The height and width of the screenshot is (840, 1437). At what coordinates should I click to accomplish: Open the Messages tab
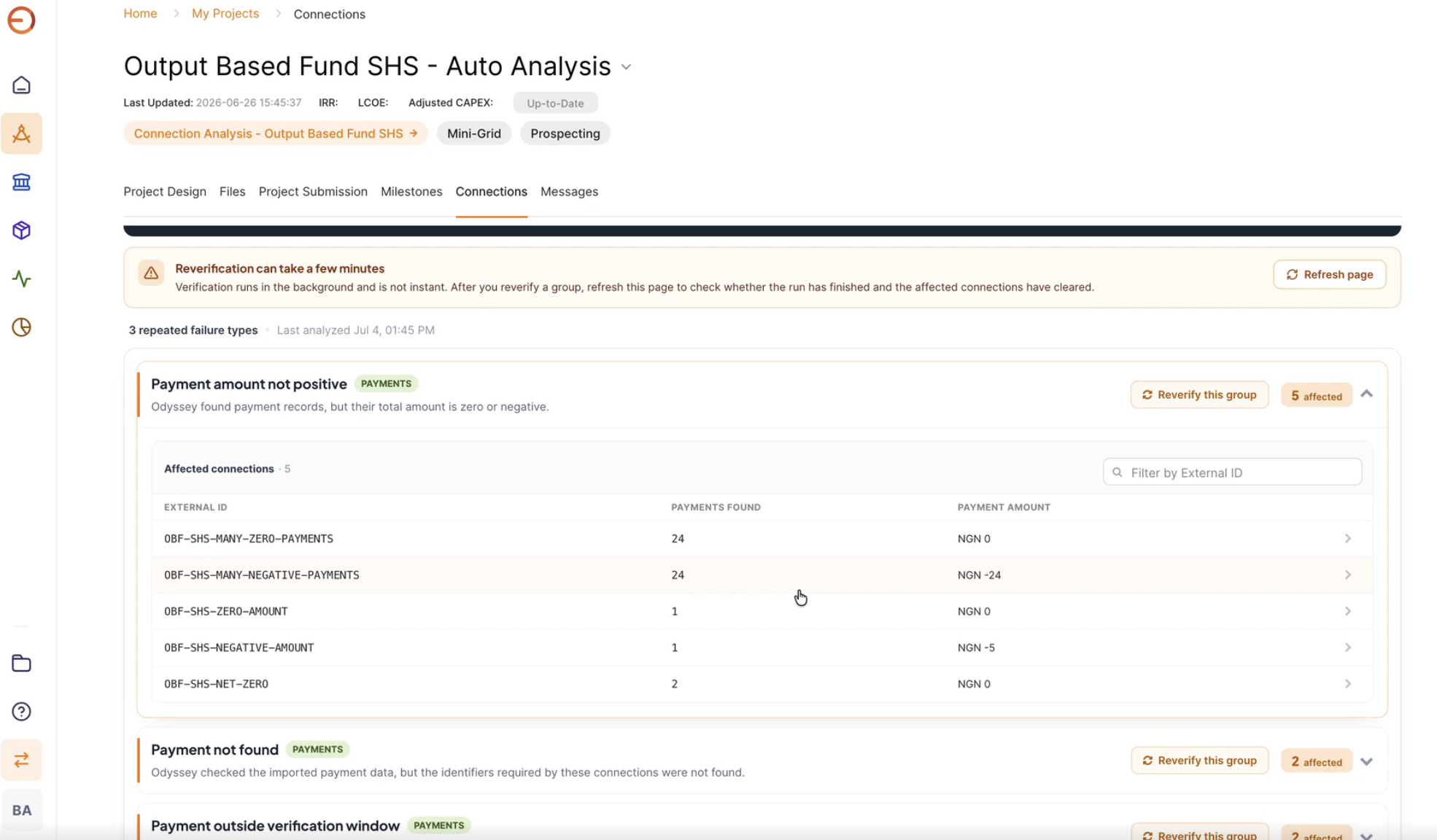pos(569,192)
